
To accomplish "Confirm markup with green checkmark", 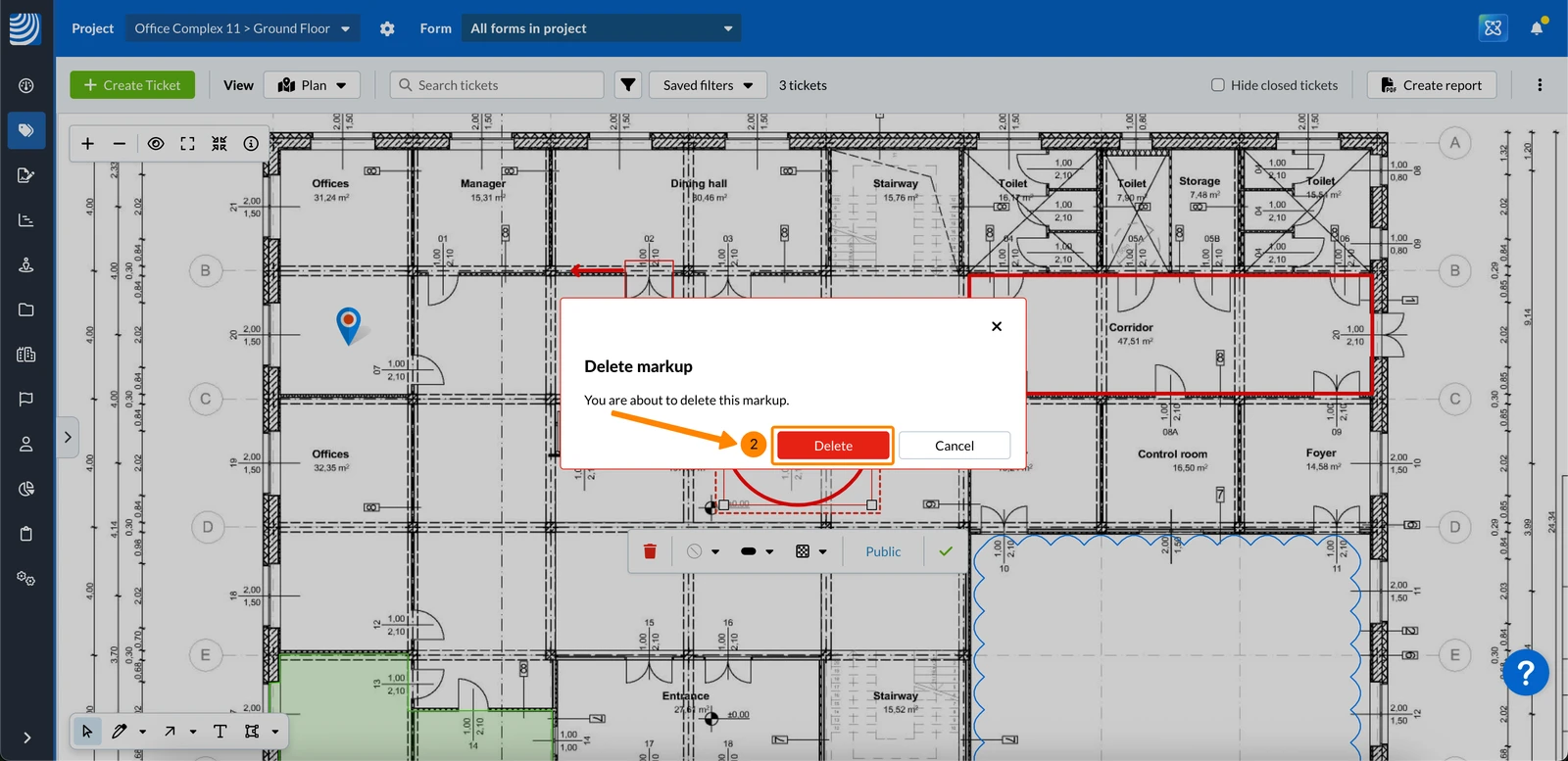I will point(946,551).
